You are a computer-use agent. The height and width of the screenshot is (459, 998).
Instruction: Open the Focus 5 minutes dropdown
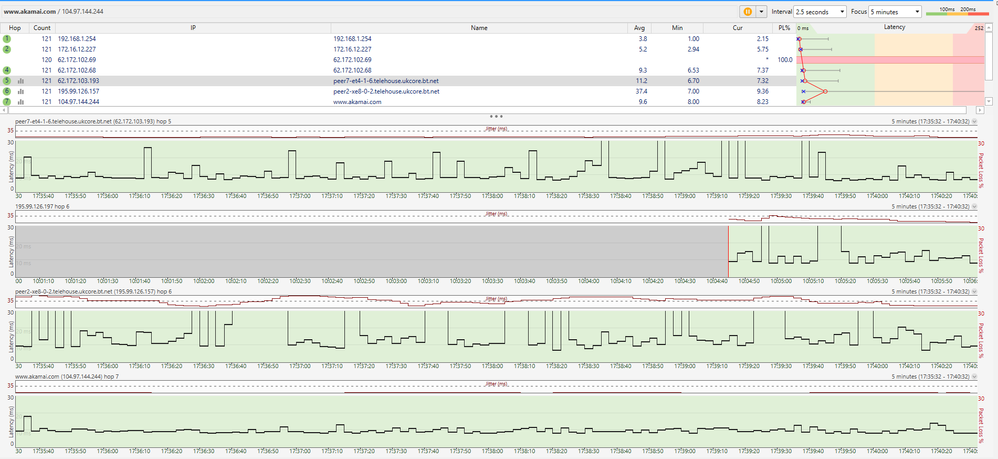coord(893,11)
